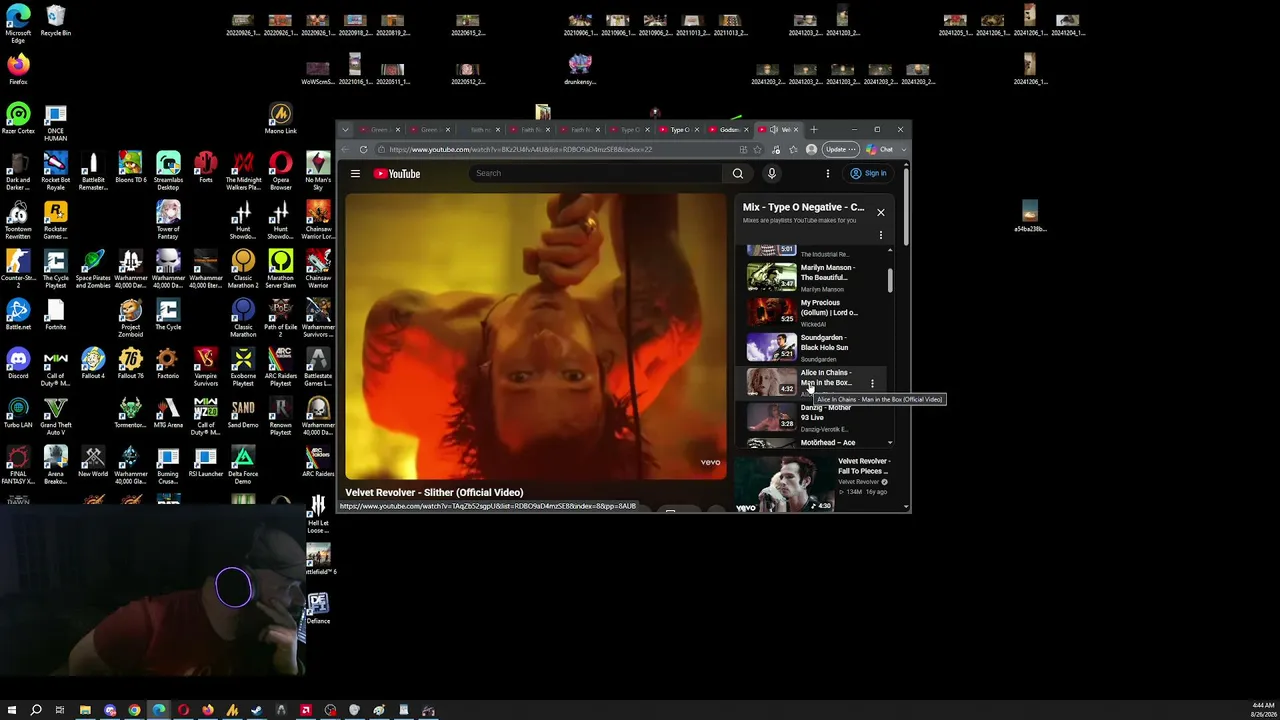The image size is (1280, 720).
Task: Select the Razer Cortex desktop icon
Action: coord(18,119)
